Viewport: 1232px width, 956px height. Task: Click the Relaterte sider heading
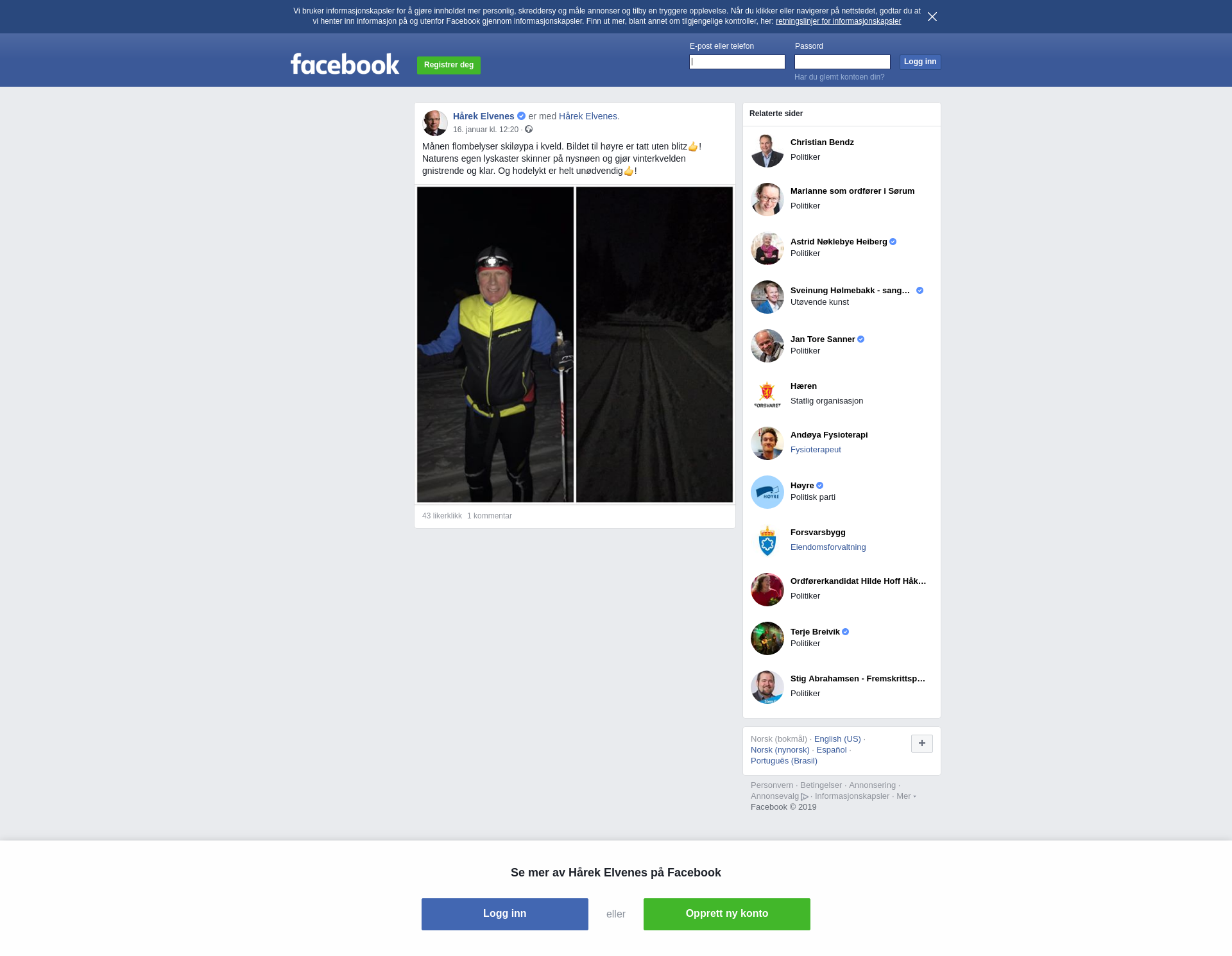click(x=776, y=114)
